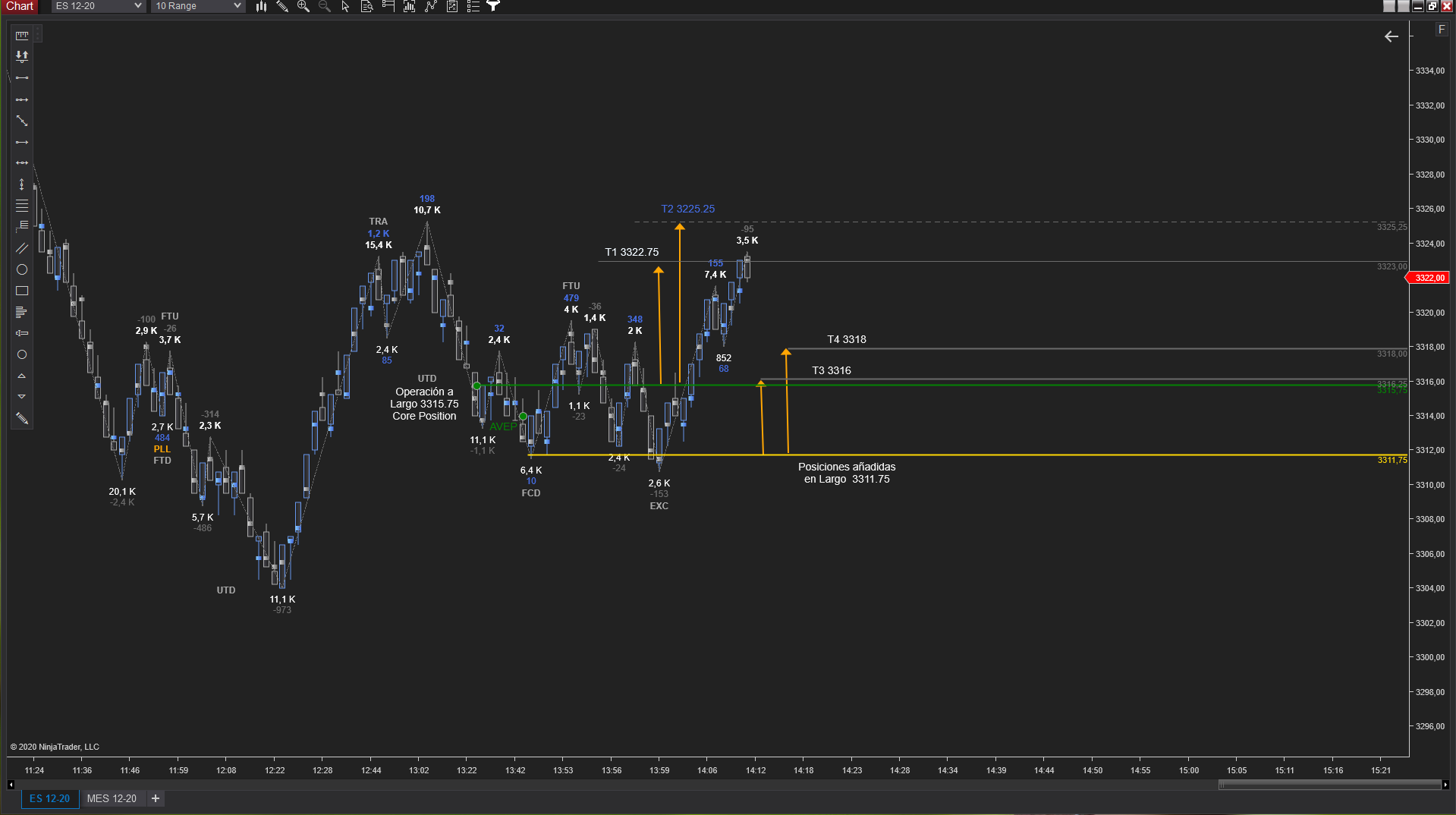This screenshot has width=1456, height=815.
Task: Expand the 10 Range interval dropdown
Action: tap(237, 6)
